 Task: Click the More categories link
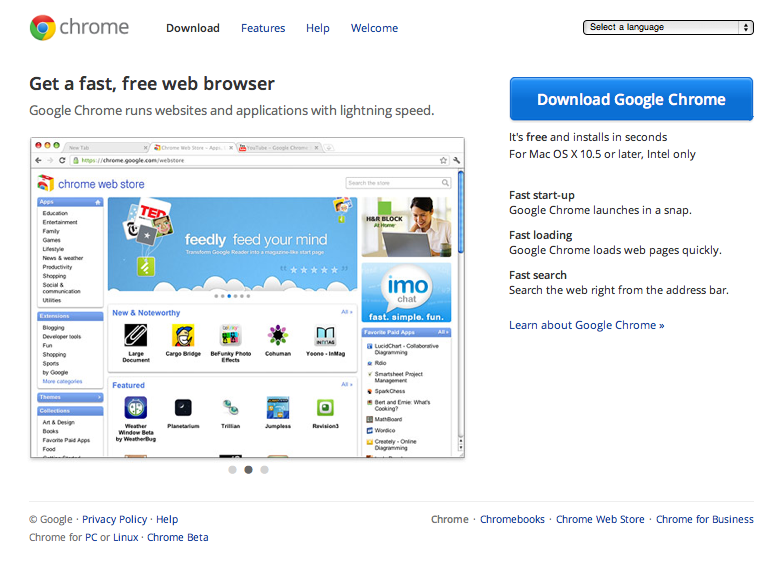(62, 382)
